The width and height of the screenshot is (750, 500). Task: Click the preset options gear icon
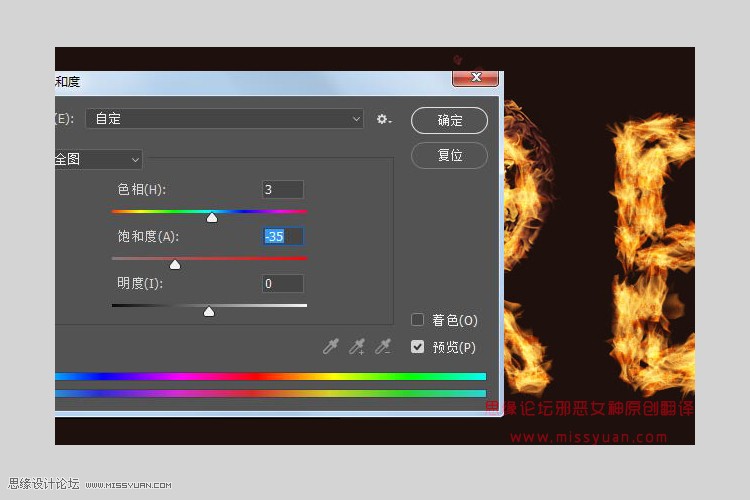[384, 119]
